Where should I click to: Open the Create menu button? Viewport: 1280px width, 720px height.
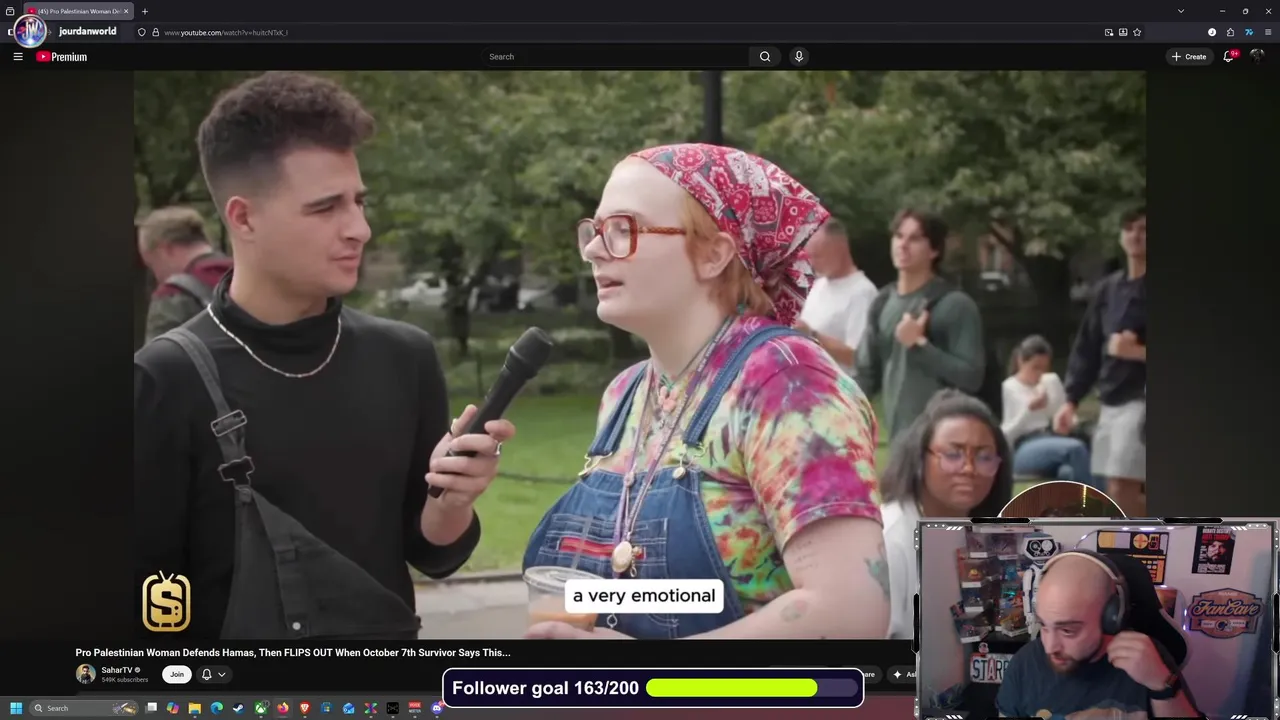click(1189, 57)
